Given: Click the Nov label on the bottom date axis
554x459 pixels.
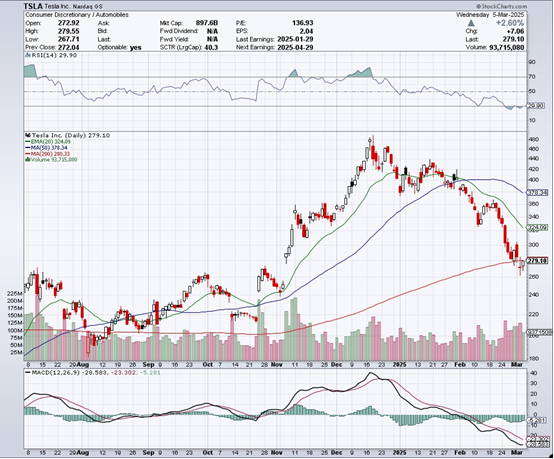Looking at the screenshot, I should tap(276, 453).
